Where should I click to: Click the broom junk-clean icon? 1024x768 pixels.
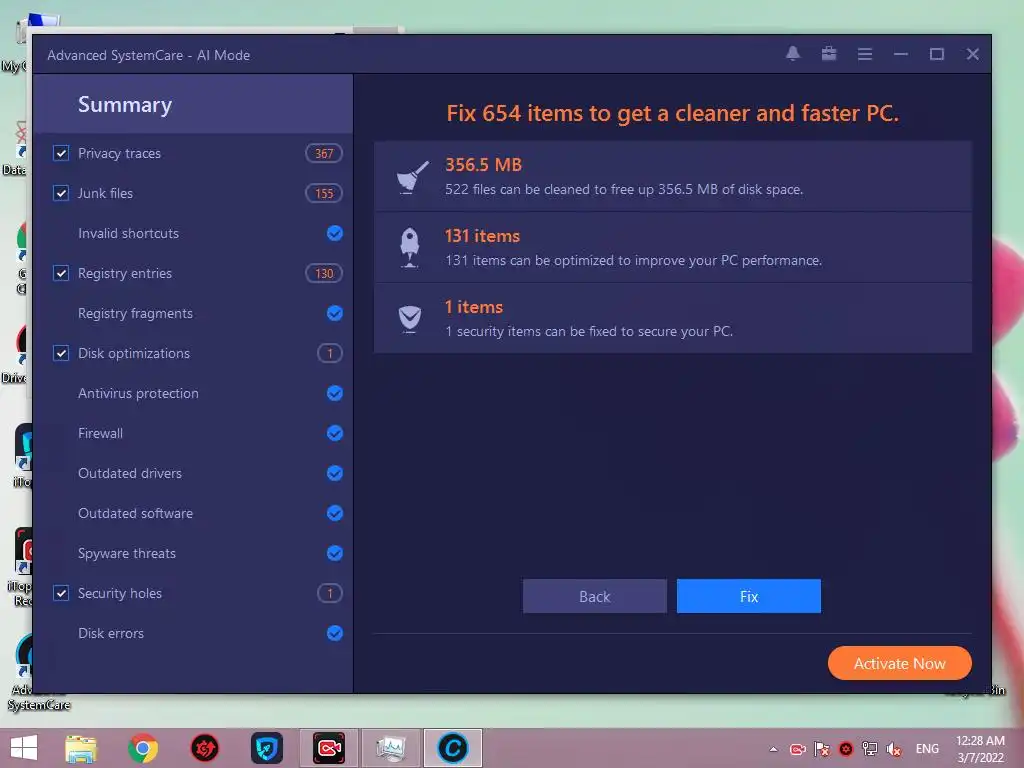[x=411, y=177]
